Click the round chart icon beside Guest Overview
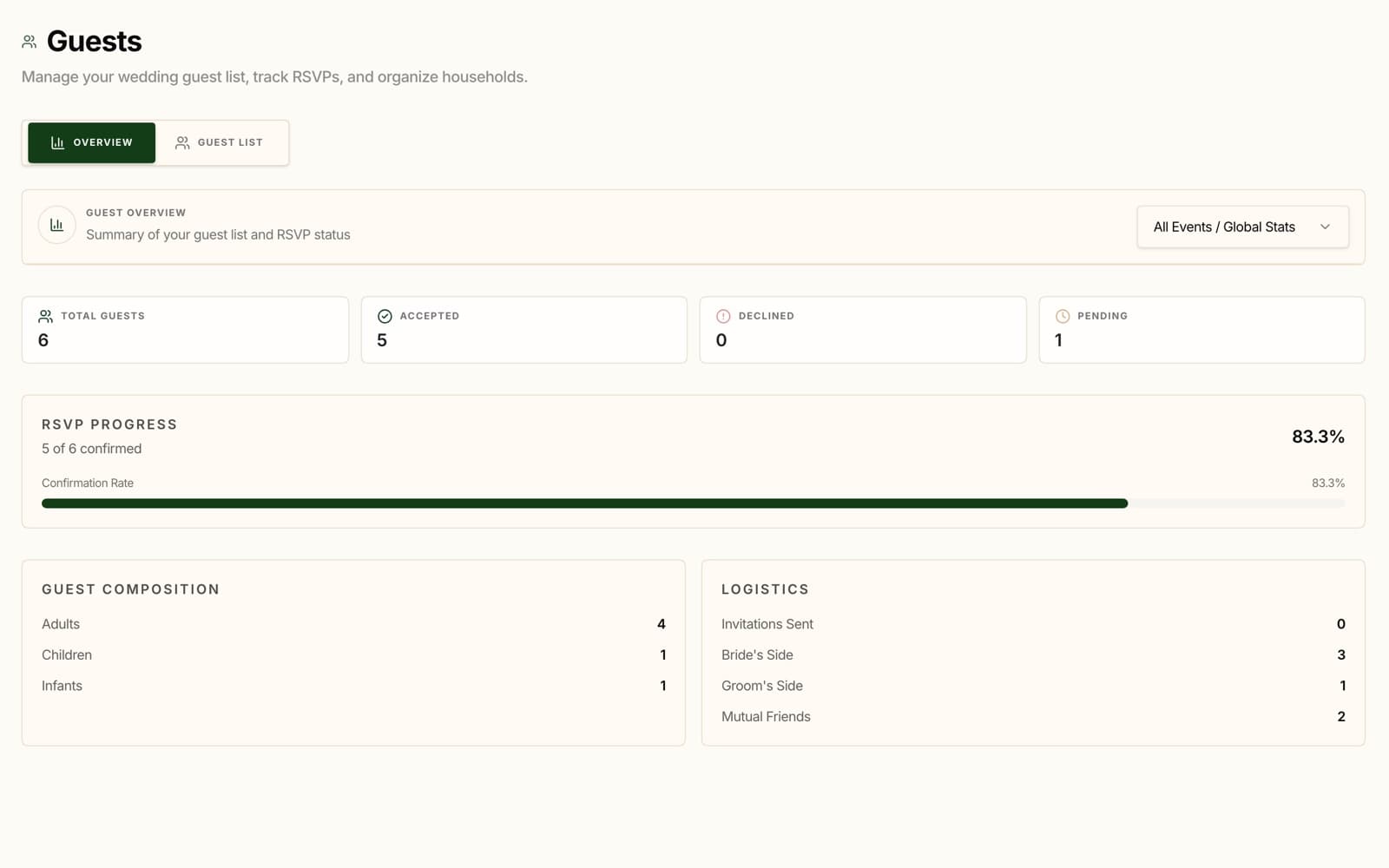The image size is (1389, 868). (x=56, y=225)
